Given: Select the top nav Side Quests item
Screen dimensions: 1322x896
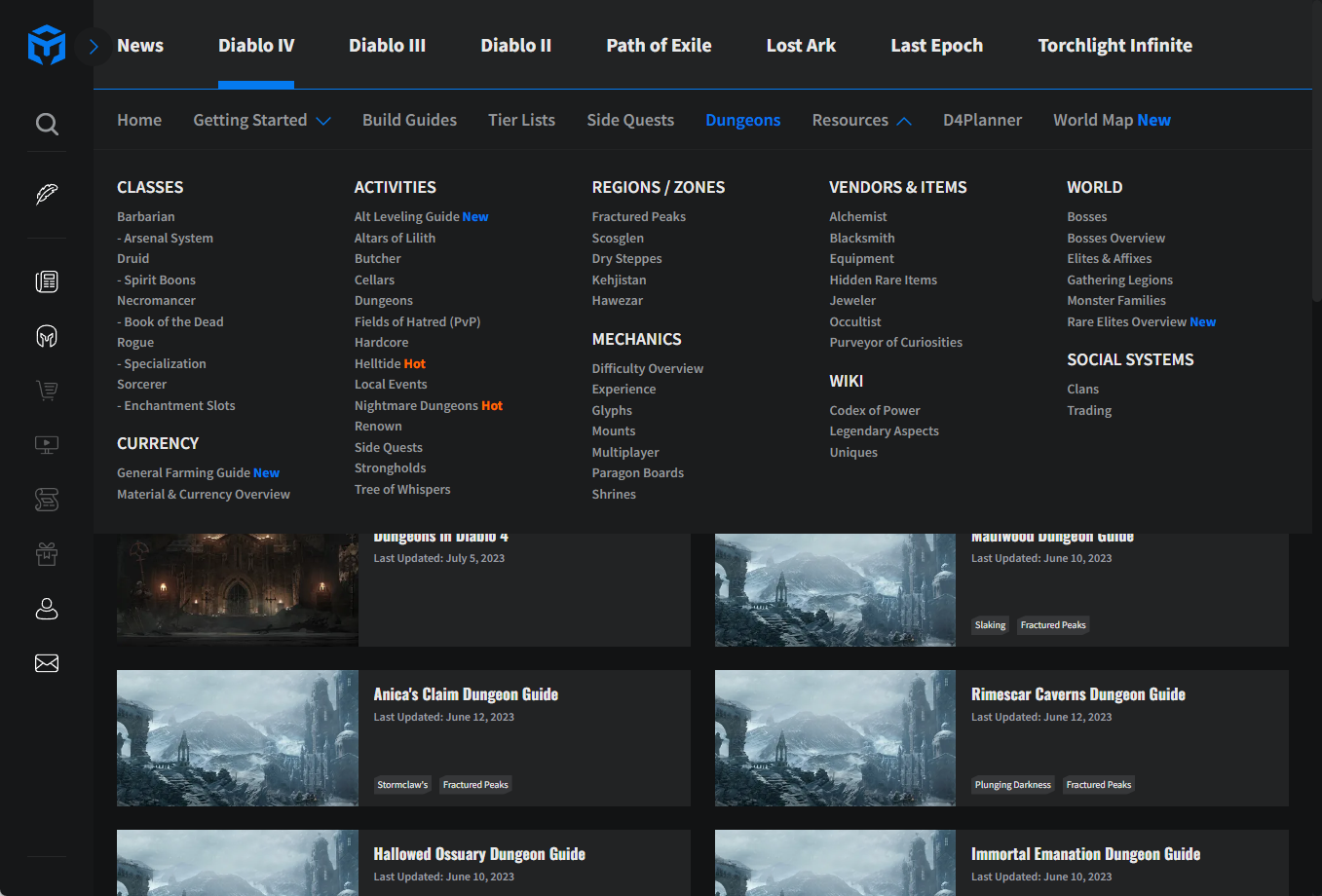Looking at the screenshot, I should coord(630,120).
